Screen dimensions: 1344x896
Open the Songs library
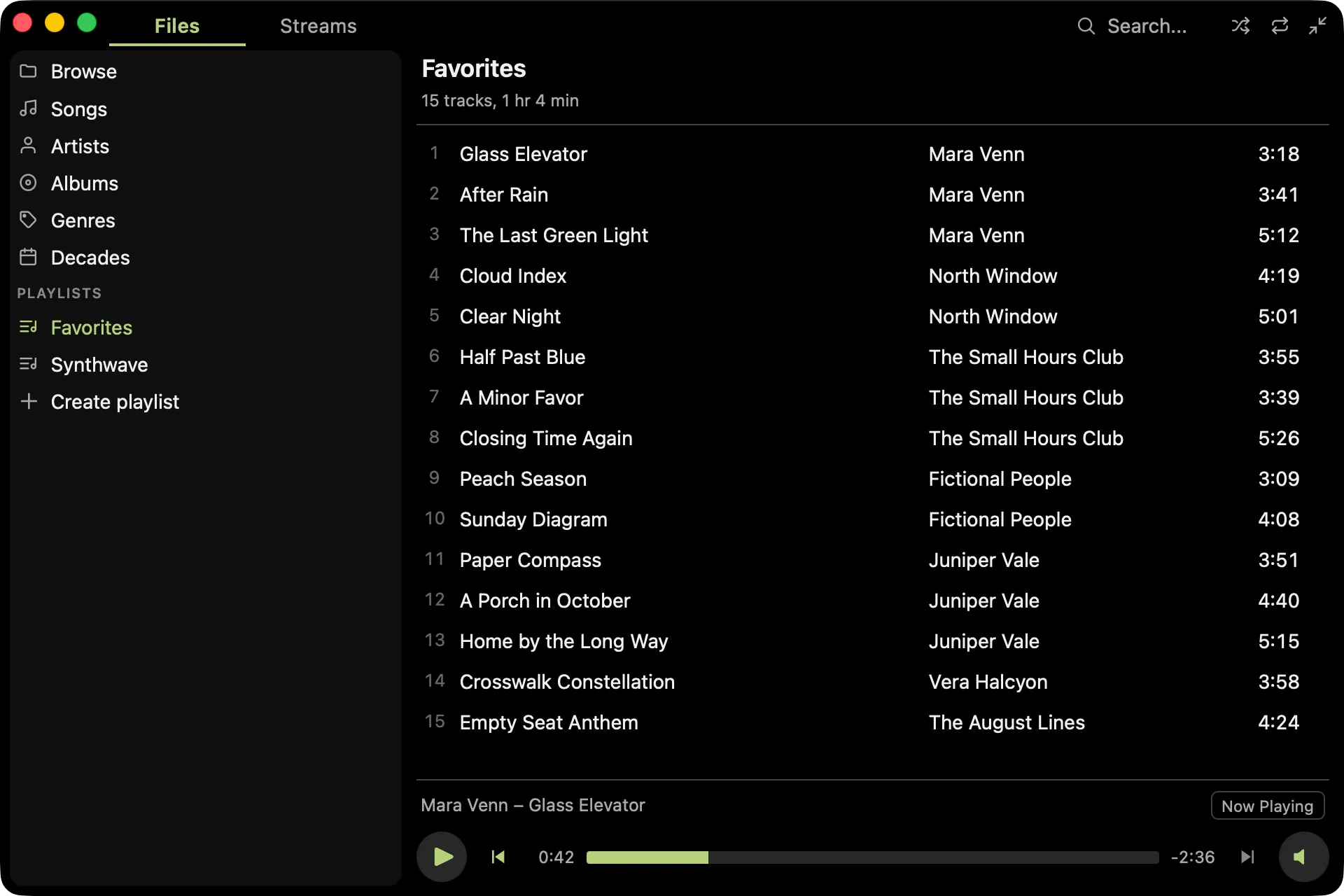pyautogui.click(x=206, y=108)
